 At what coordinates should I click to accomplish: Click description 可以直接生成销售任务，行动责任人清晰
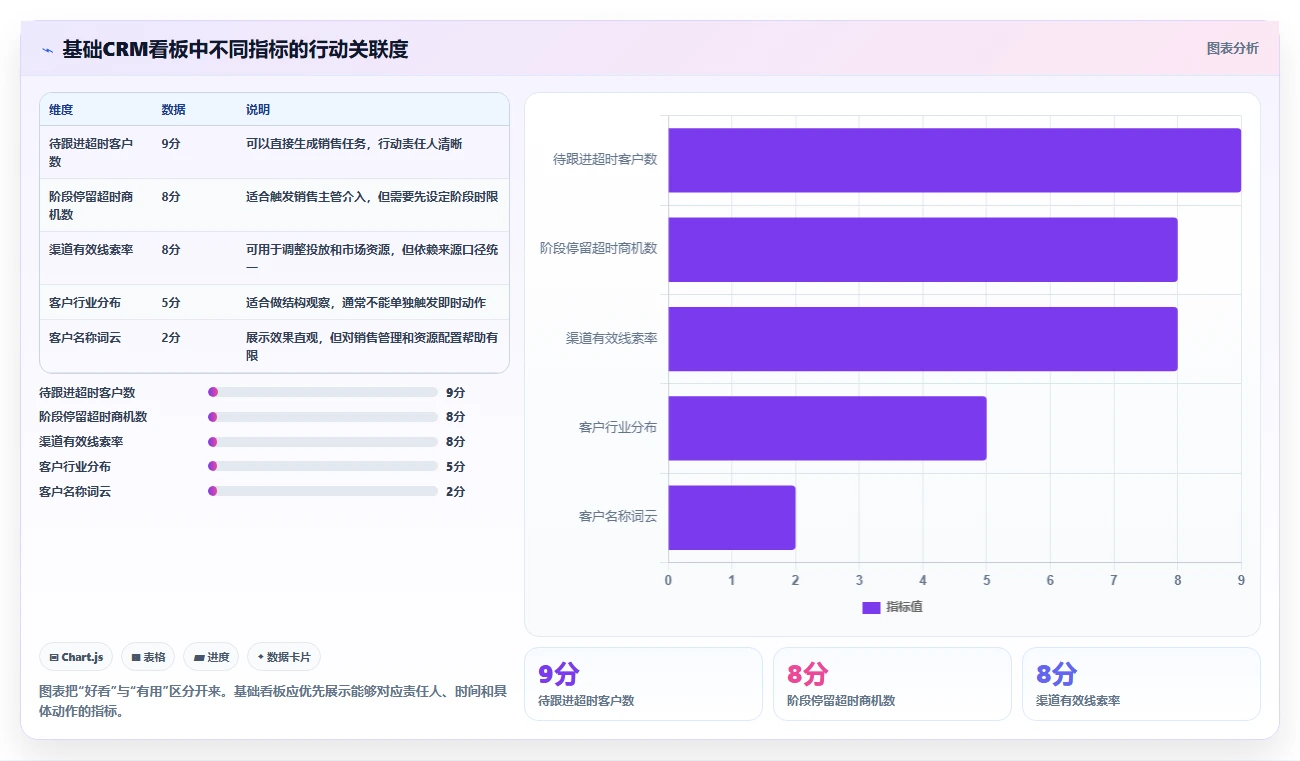354,144
